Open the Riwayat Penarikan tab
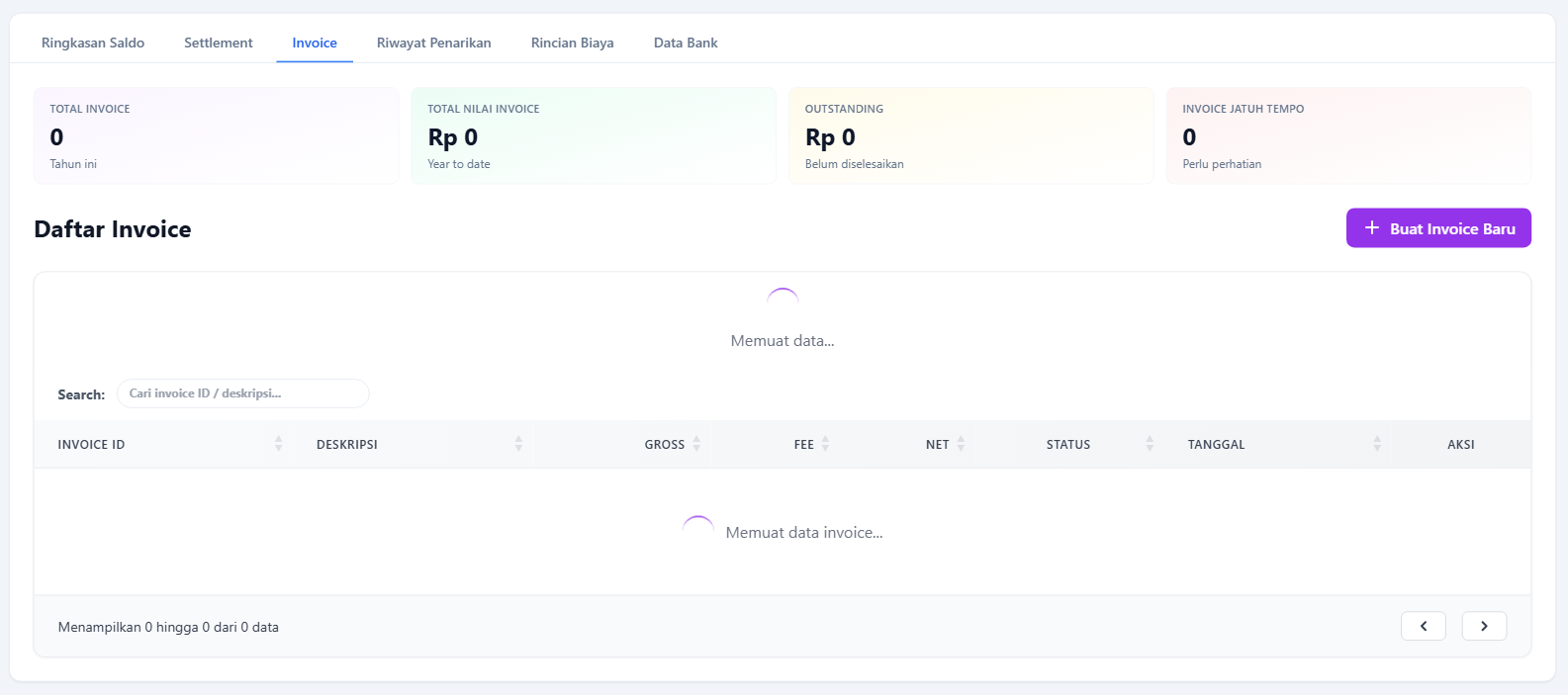 pyautogui.click(x=433, y=43)
